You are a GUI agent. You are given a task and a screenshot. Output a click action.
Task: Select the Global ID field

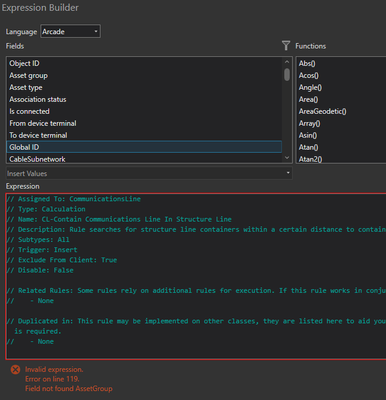144,147
